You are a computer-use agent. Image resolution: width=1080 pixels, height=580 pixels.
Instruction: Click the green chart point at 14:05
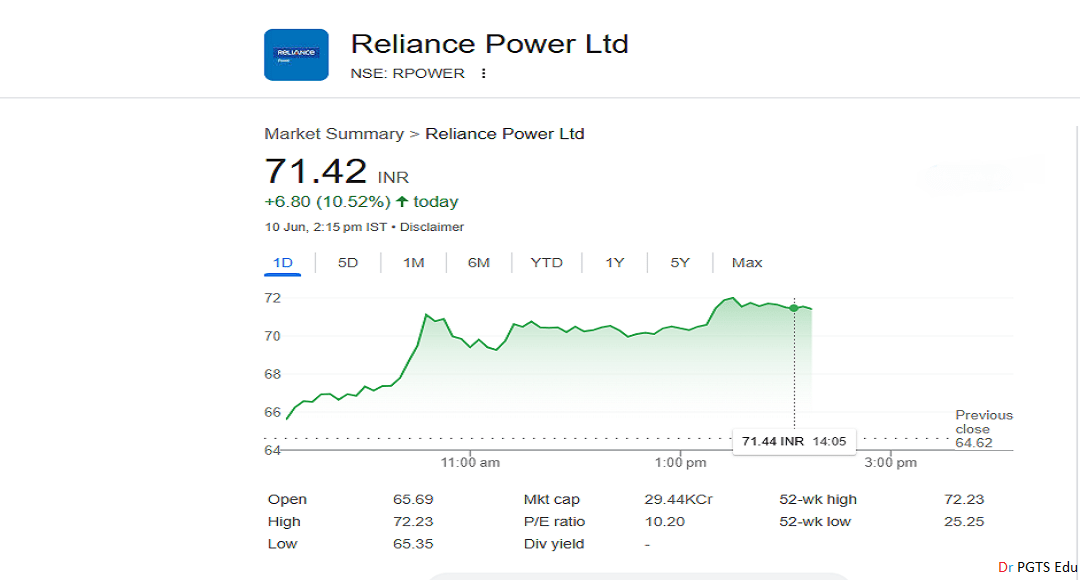[794, 308]
